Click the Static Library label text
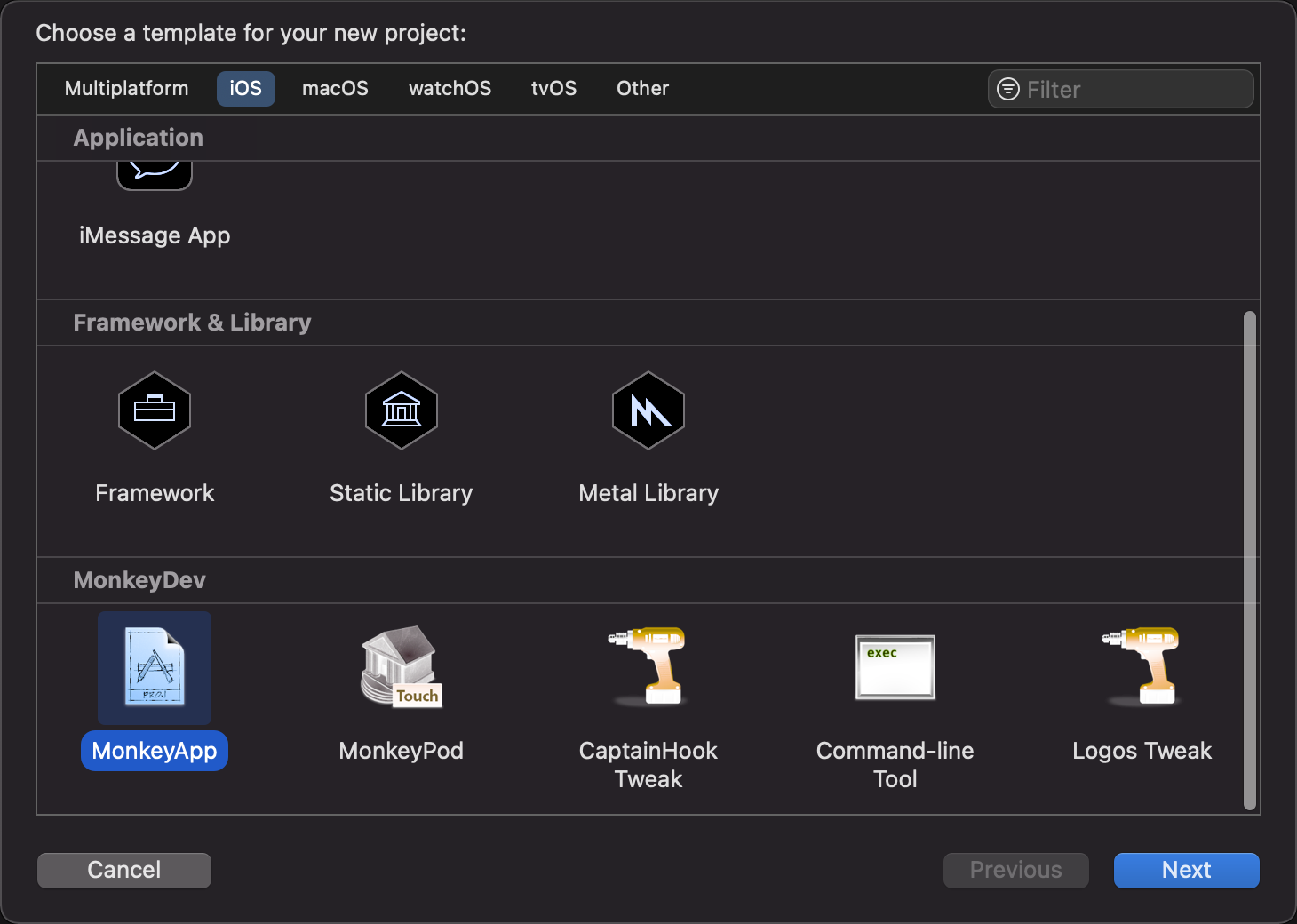Screen dimensions: 1297x924 tap(402, 493)
